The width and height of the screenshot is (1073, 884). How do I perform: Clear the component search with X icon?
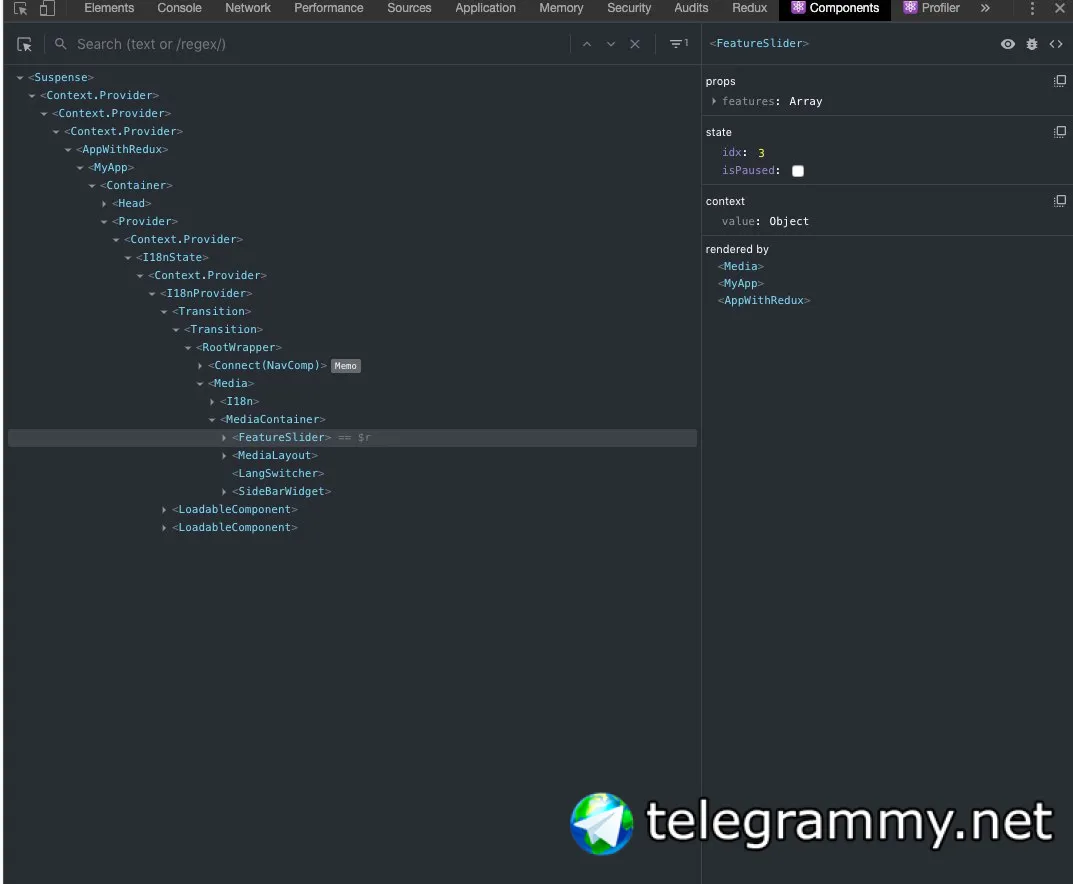pos(635,44)
